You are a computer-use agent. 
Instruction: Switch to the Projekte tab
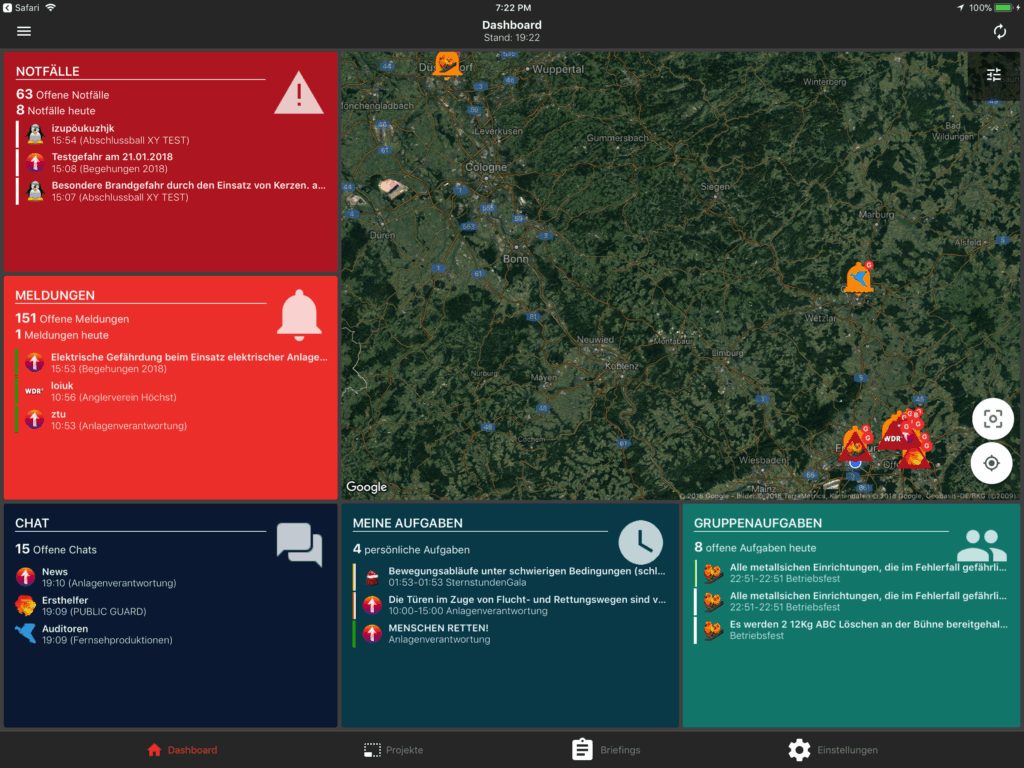tap(392, 750)
